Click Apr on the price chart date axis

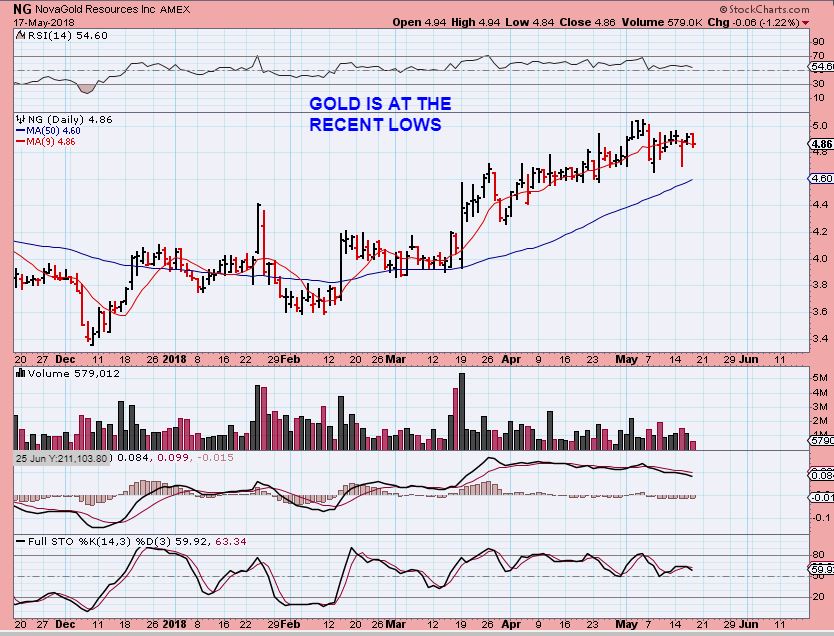pyautogui.click(x=511, y=359)
